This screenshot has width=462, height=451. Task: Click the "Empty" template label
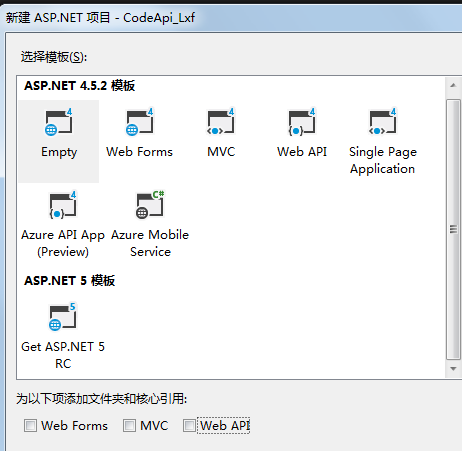59,152
